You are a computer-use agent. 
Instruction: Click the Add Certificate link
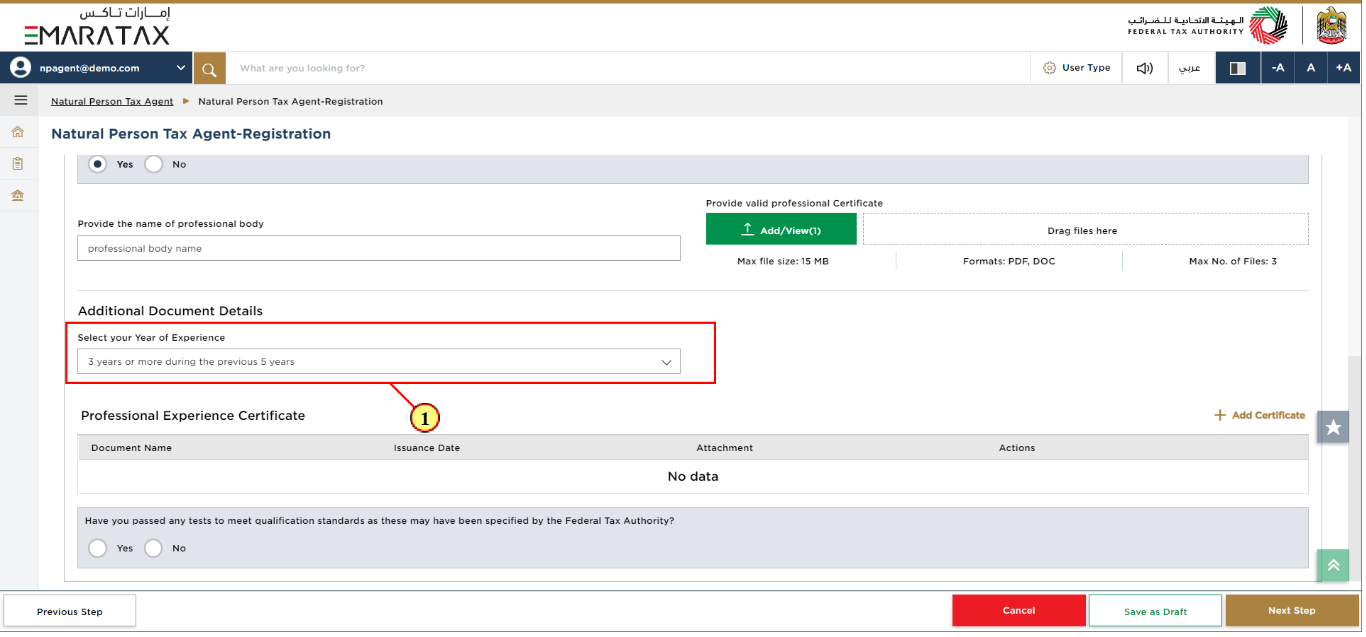pos(1259,415)
